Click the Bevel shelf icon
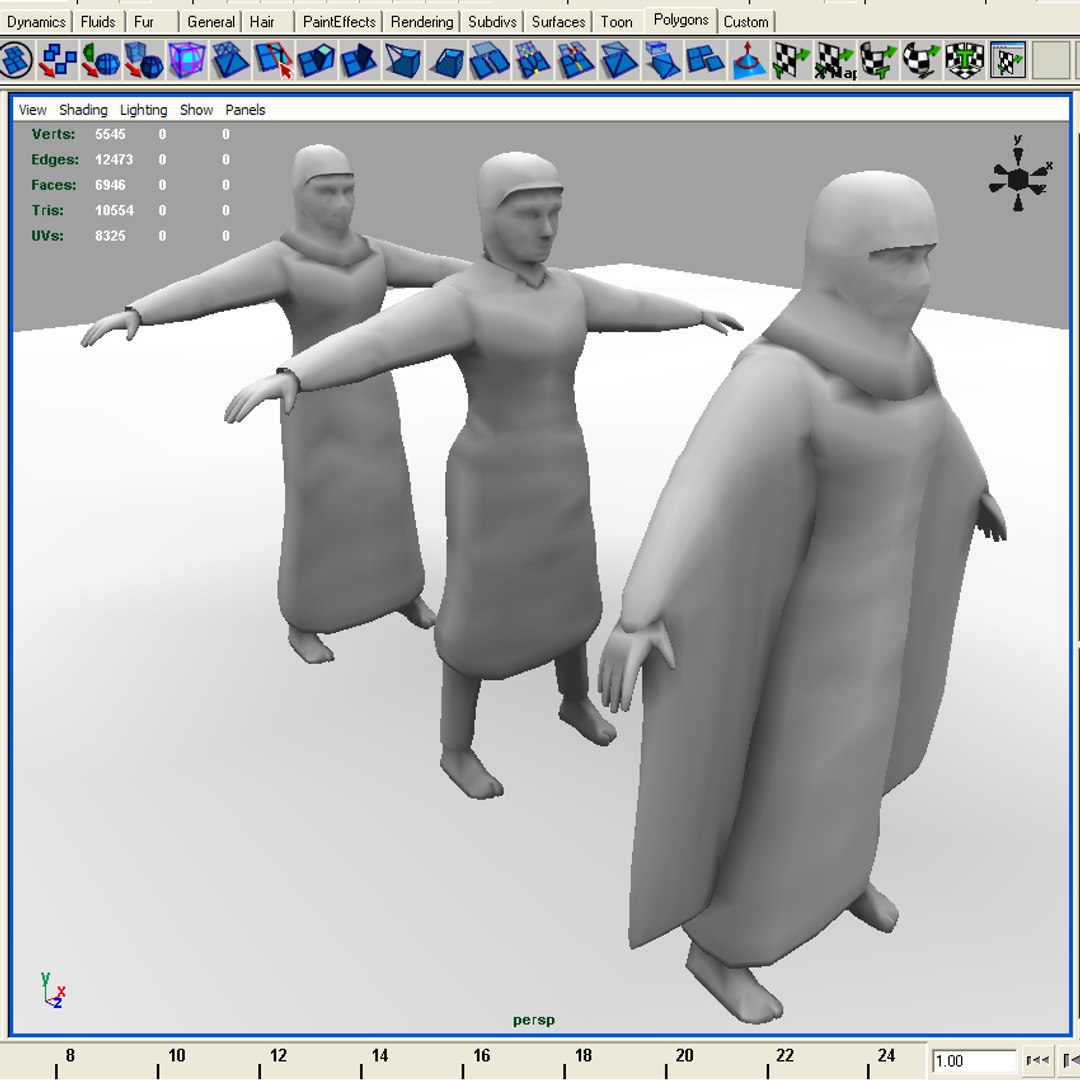 click(446, 60)
